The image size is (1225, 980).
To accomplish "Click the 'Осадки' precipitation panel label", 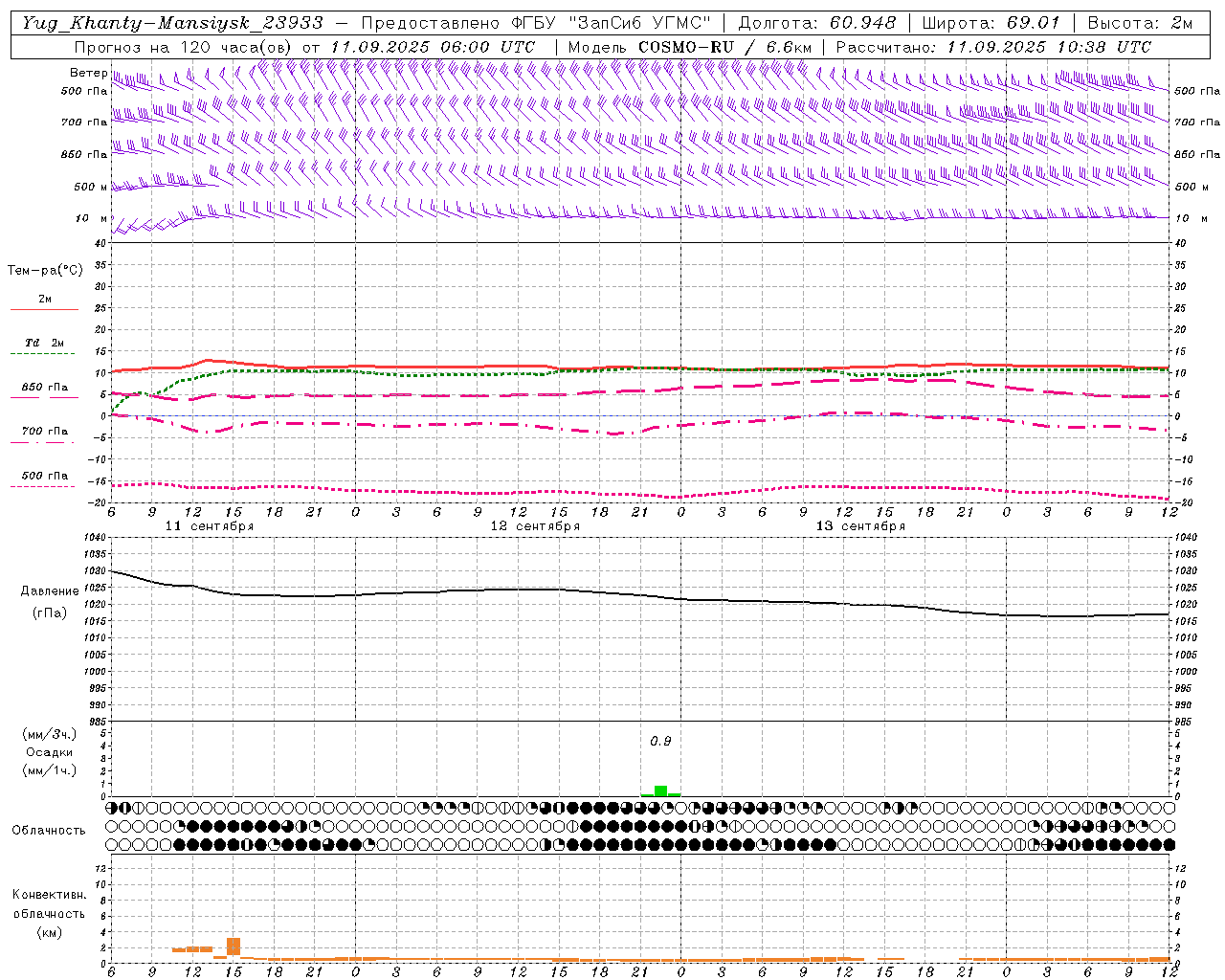I will pyautogui.click(x=50, y=752).
